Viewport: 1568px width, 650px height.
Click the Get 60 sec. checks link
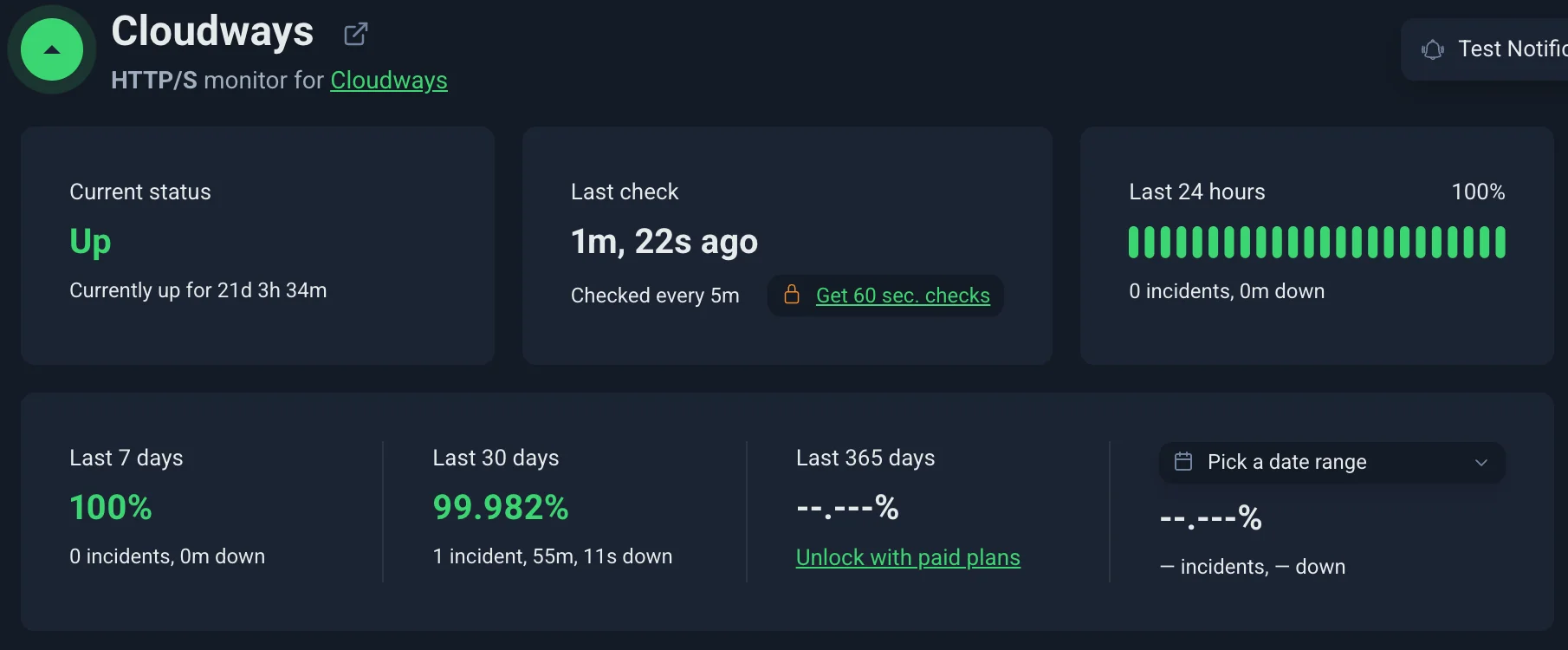[x=903, y=296]
